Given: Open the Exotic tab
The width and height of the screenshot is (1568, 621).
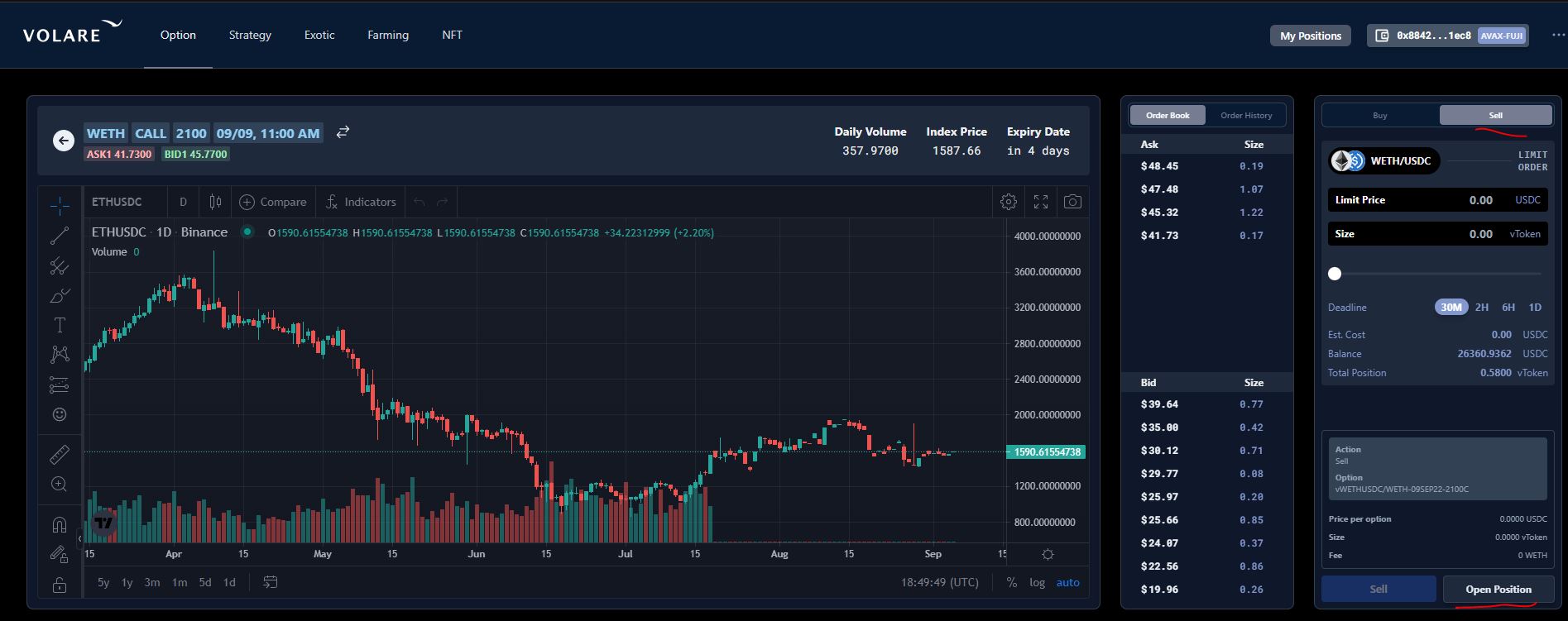Looking at the screenshot, I should click(319, 35).
